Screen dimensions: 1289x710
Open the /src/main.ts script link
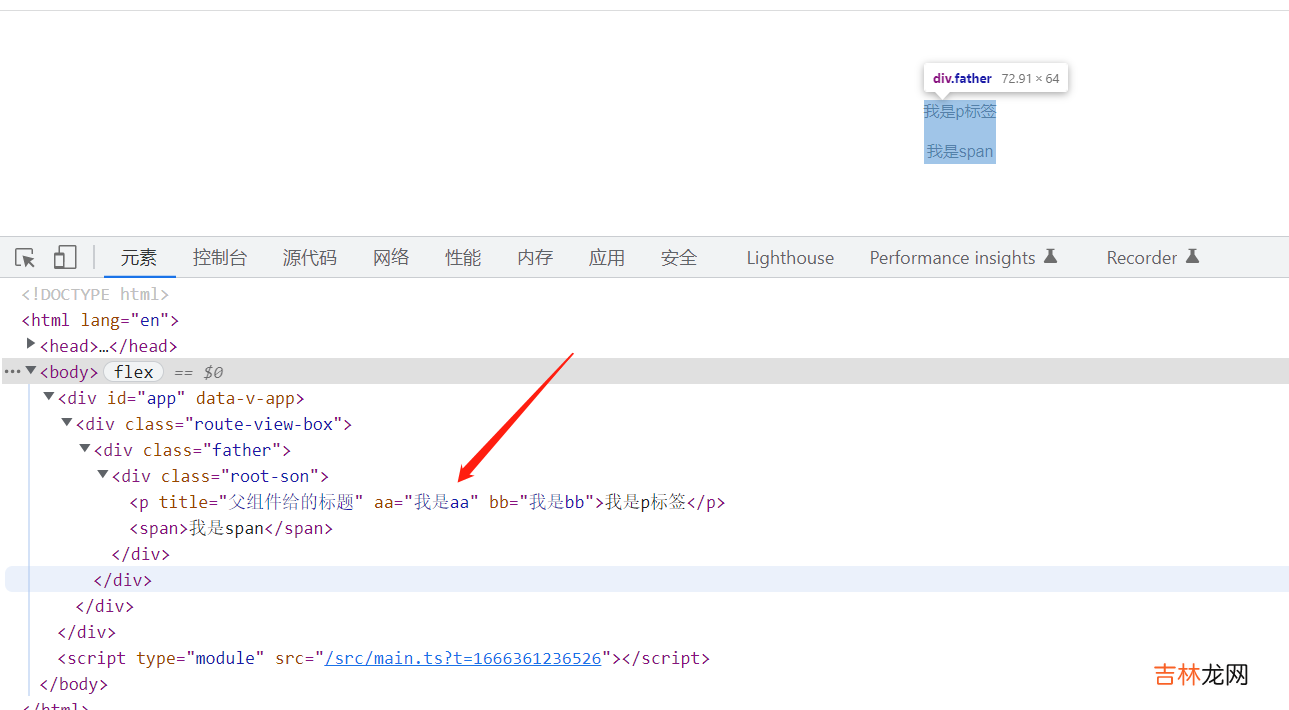463,658
